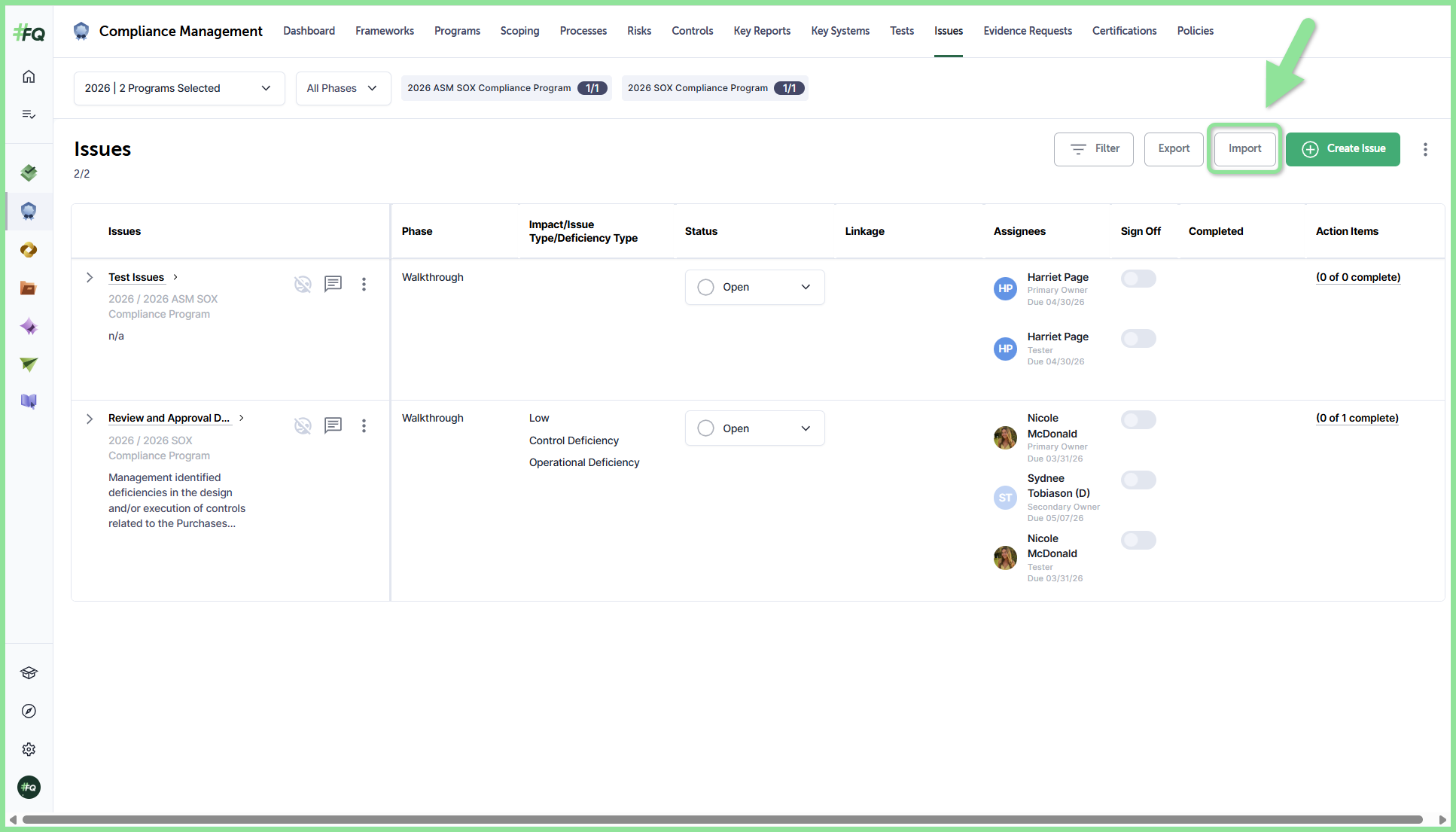Switch to the Controls tab
1456x832 pixels.
692,31
